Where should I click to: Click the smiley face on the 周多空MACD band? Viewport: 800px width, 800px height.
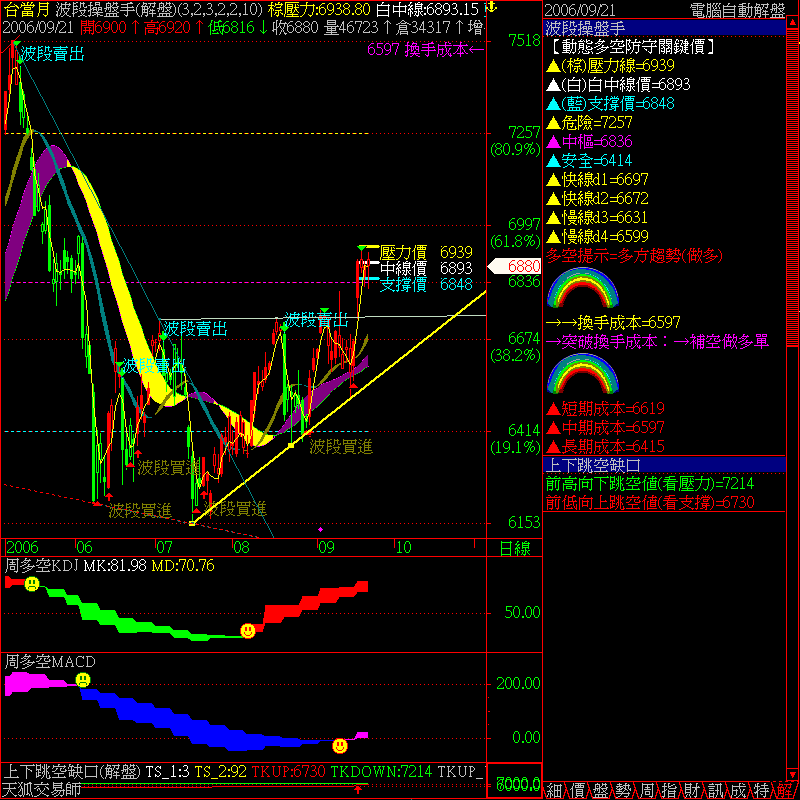(340, 746)
